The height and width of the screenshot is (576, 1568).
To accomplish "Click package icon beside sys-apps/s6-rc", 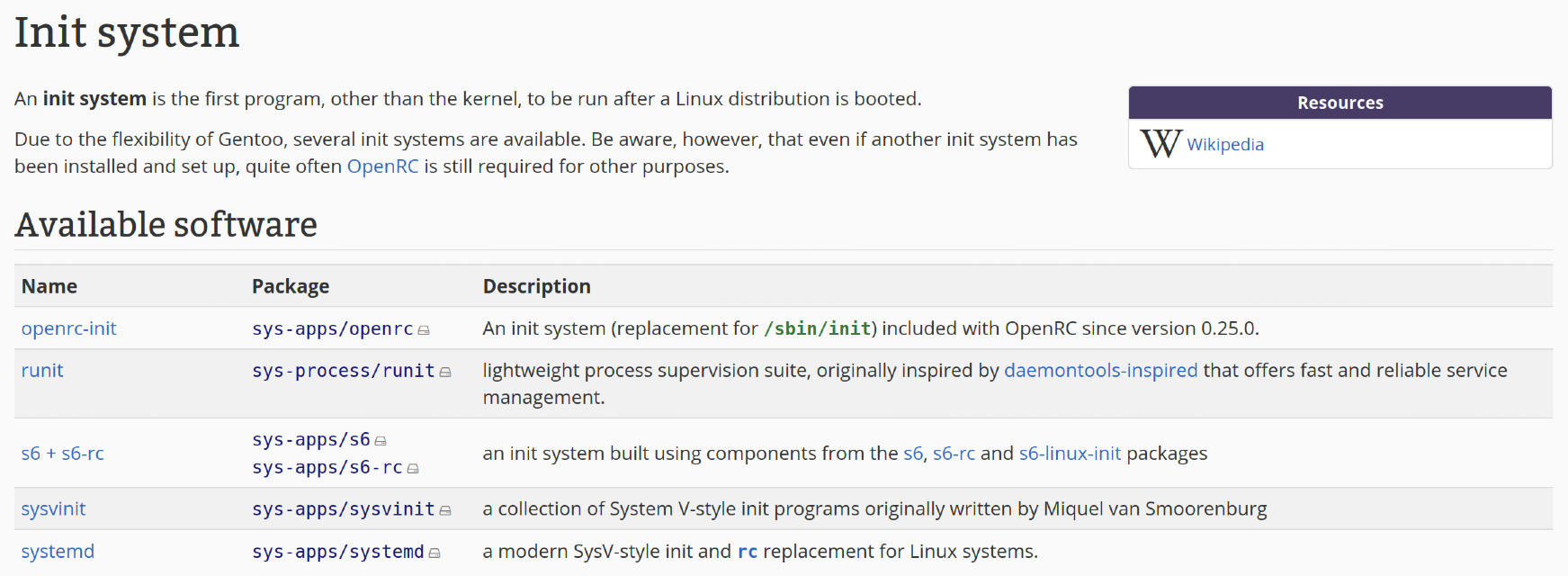I will (x=413, y=469).
